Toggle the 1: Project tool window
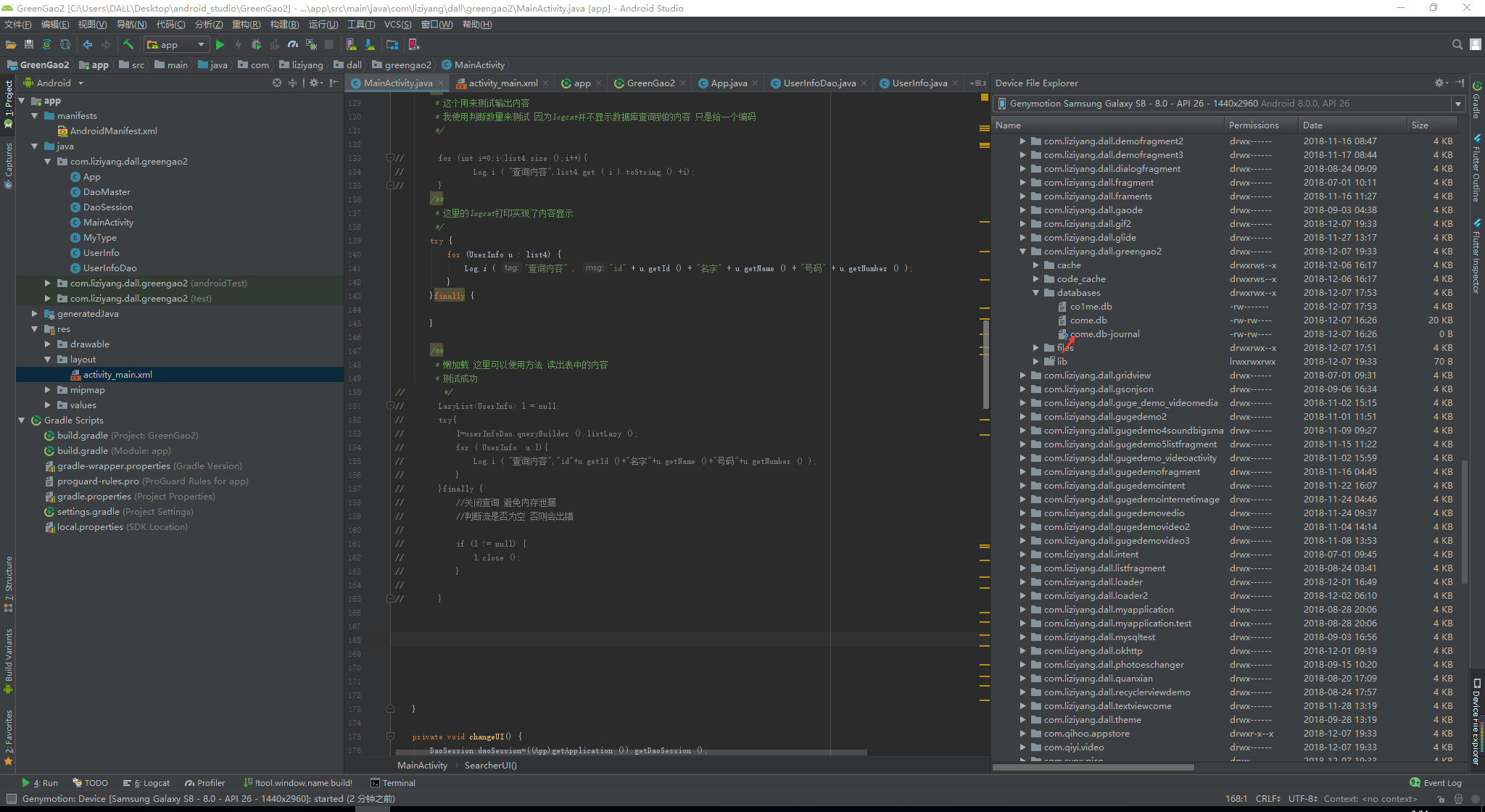This screenshot has width=1485, height=812. 9,99
